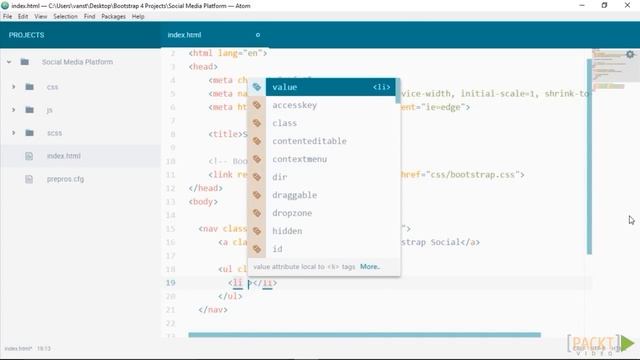Click line number 19 in the gutter
Viewport: 640px width, 360px height.
click(x=170, y=283)
